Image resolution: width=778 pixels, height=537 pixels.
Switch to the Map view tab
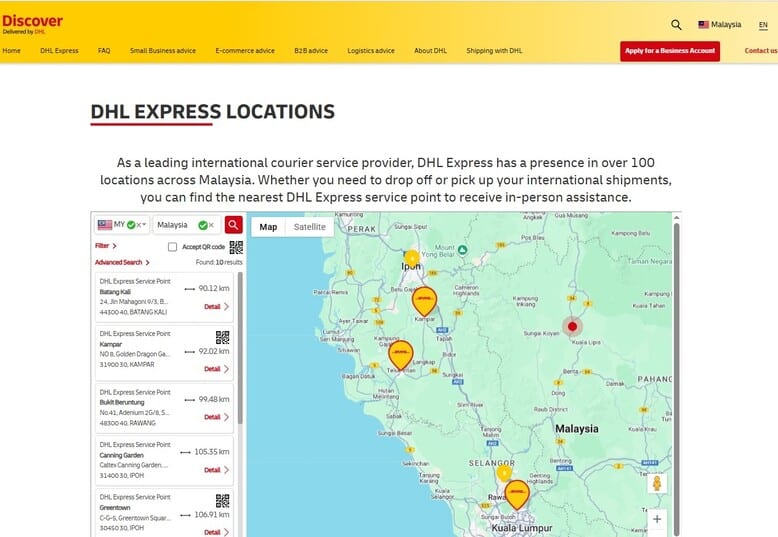[x=268, y=227]
